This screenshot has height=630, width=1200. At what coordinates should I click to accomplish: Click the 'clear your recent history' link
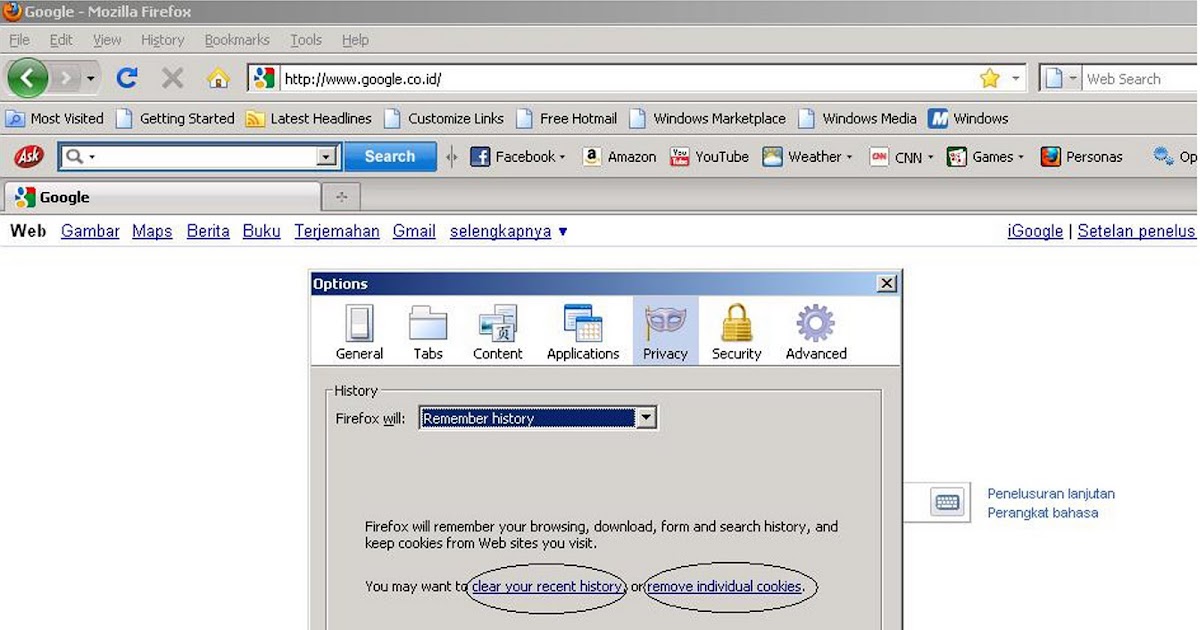coord(546,586)
